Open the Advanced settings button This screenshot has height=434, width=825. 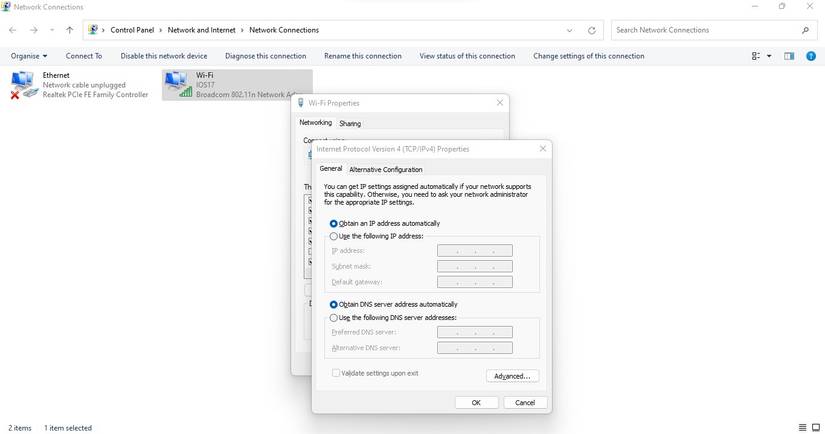512,376
